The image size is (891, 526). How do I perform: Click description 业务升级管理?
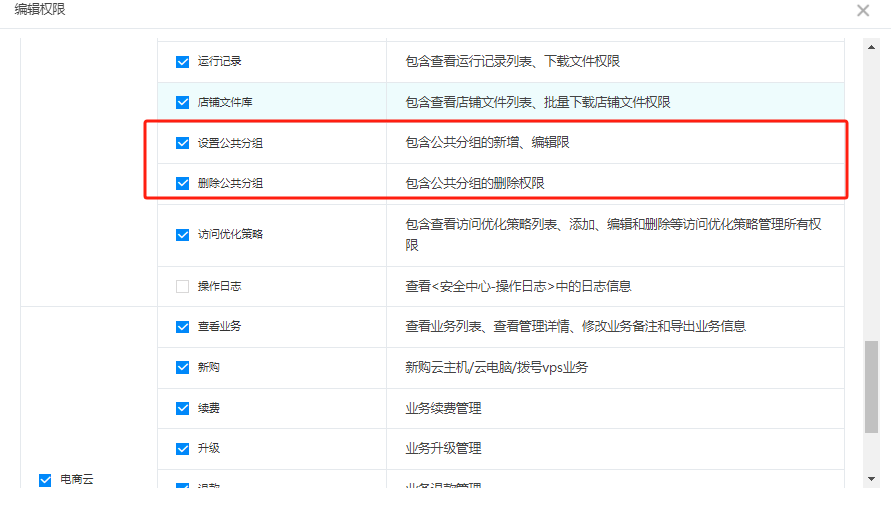click(x=443, y=448)
